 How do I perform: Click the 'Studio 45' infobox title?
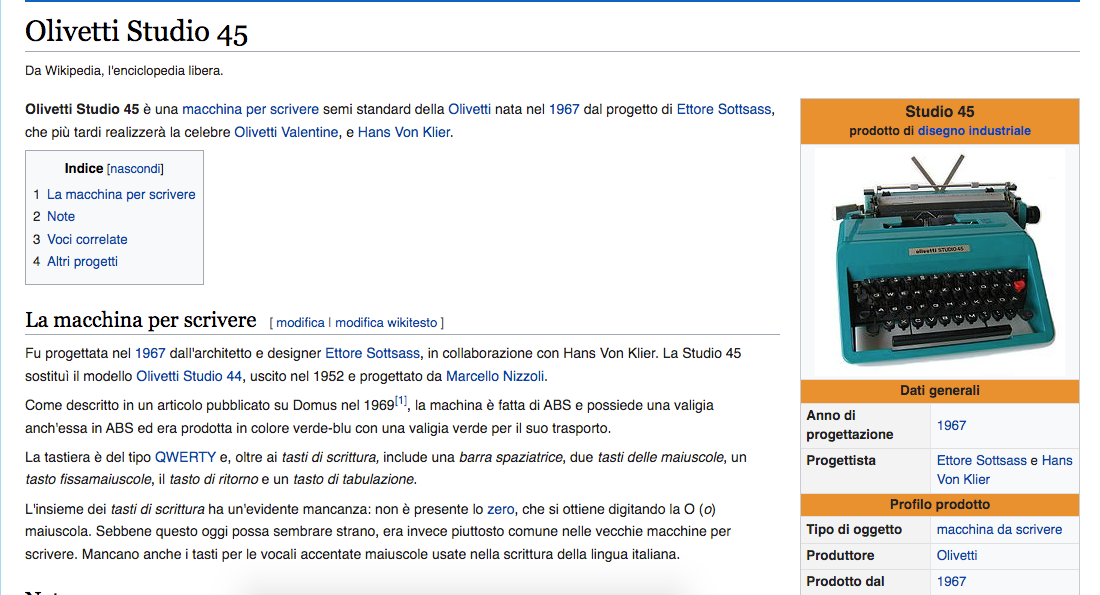pos(939,112)
